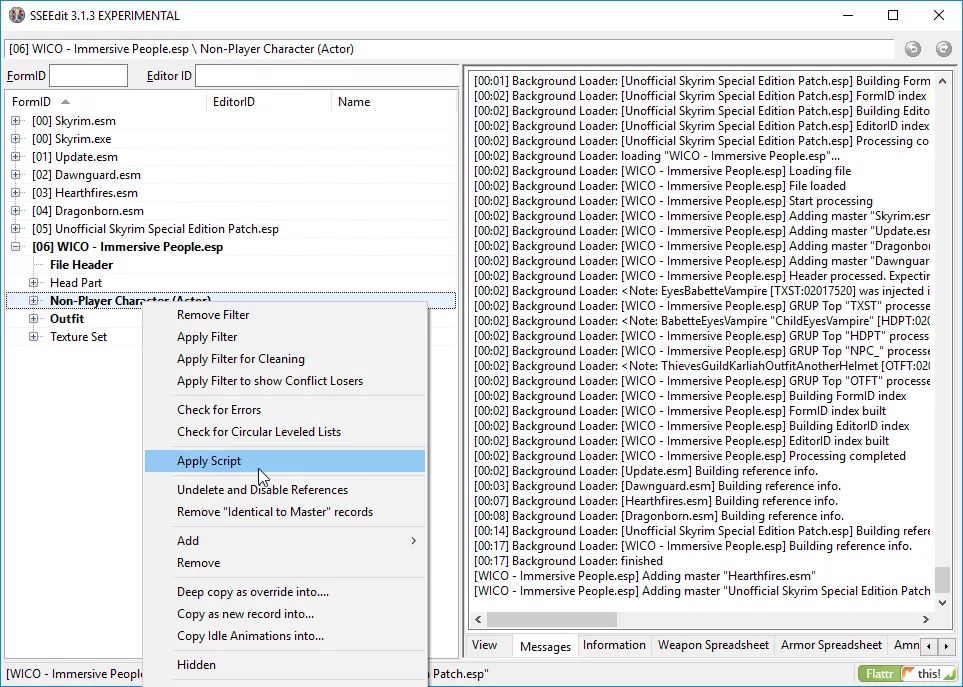Choose Remove from context menu

285,563
